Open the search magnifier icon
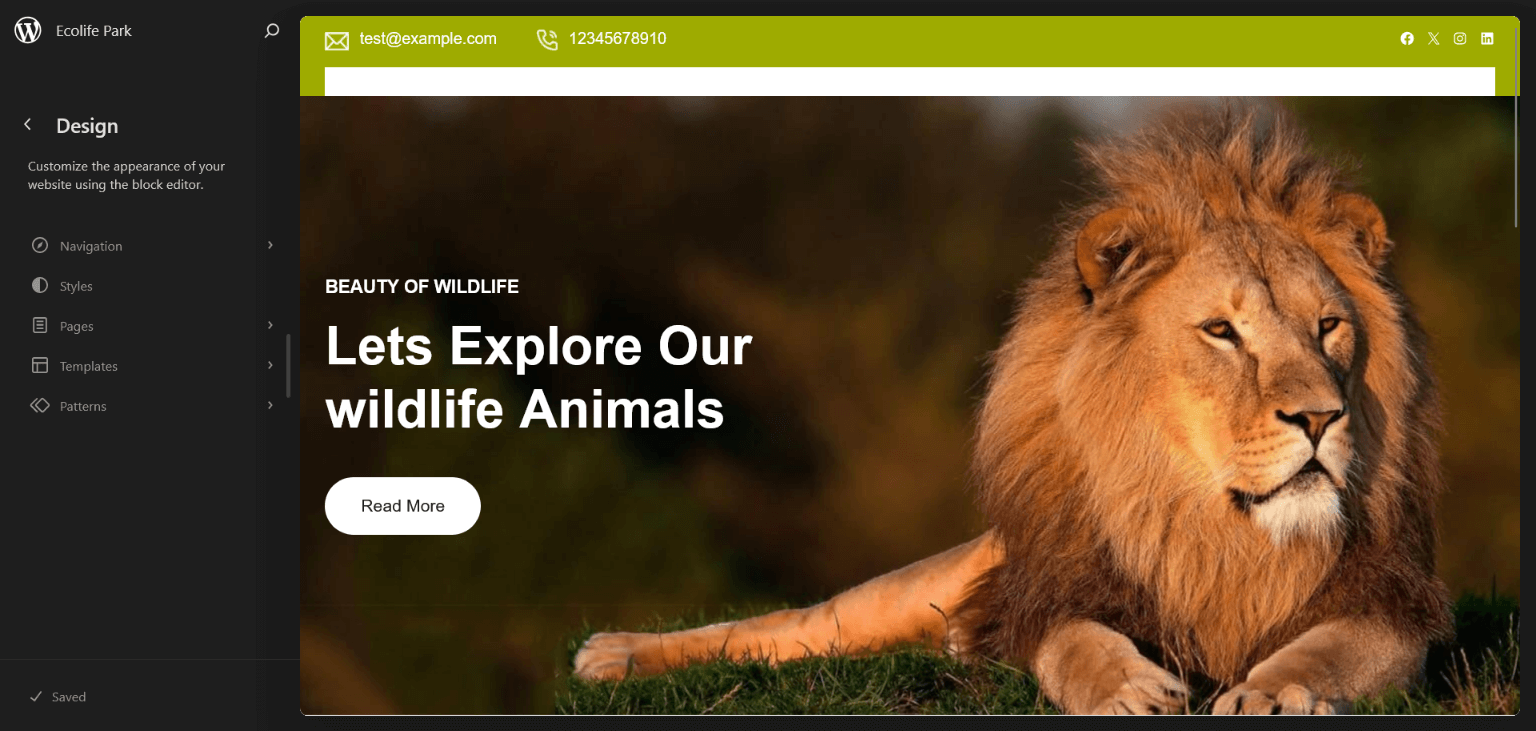Image resolution: width=1536 pixels, height=731 pixels. pyautogui.click(x=271, y=31)
